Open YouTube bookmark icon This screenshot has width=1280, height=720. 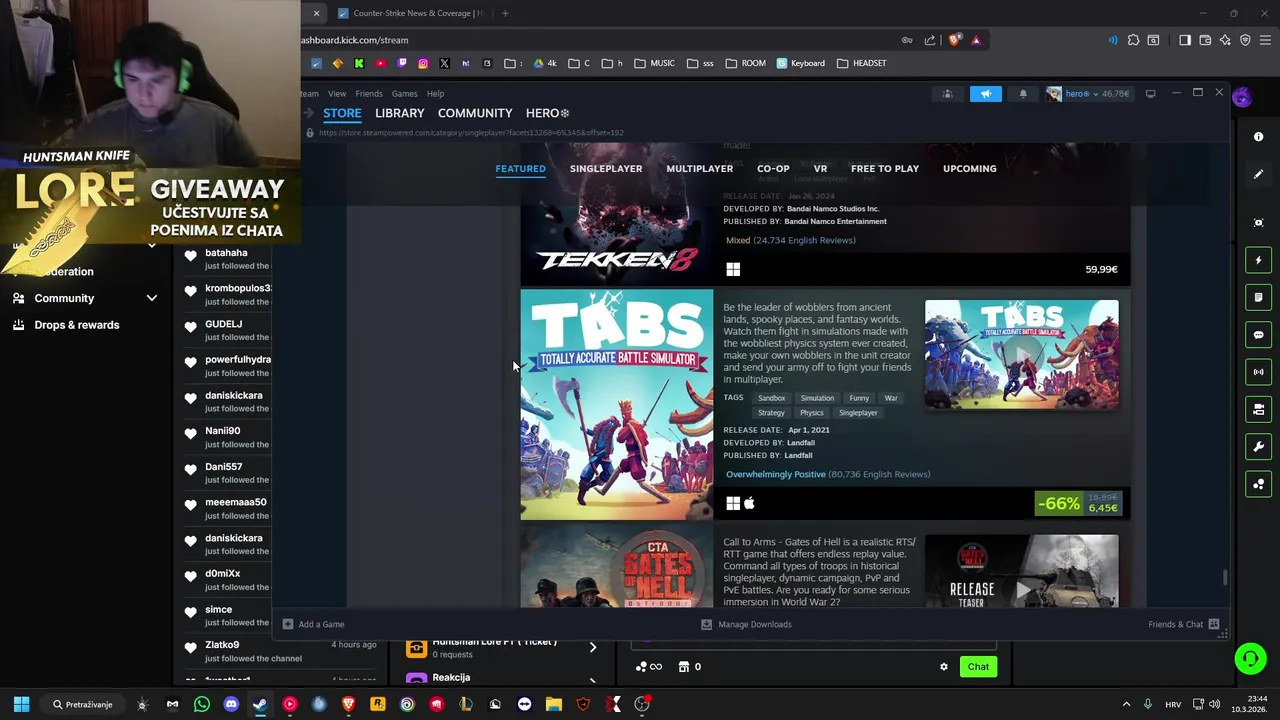[x=381, y=63]
